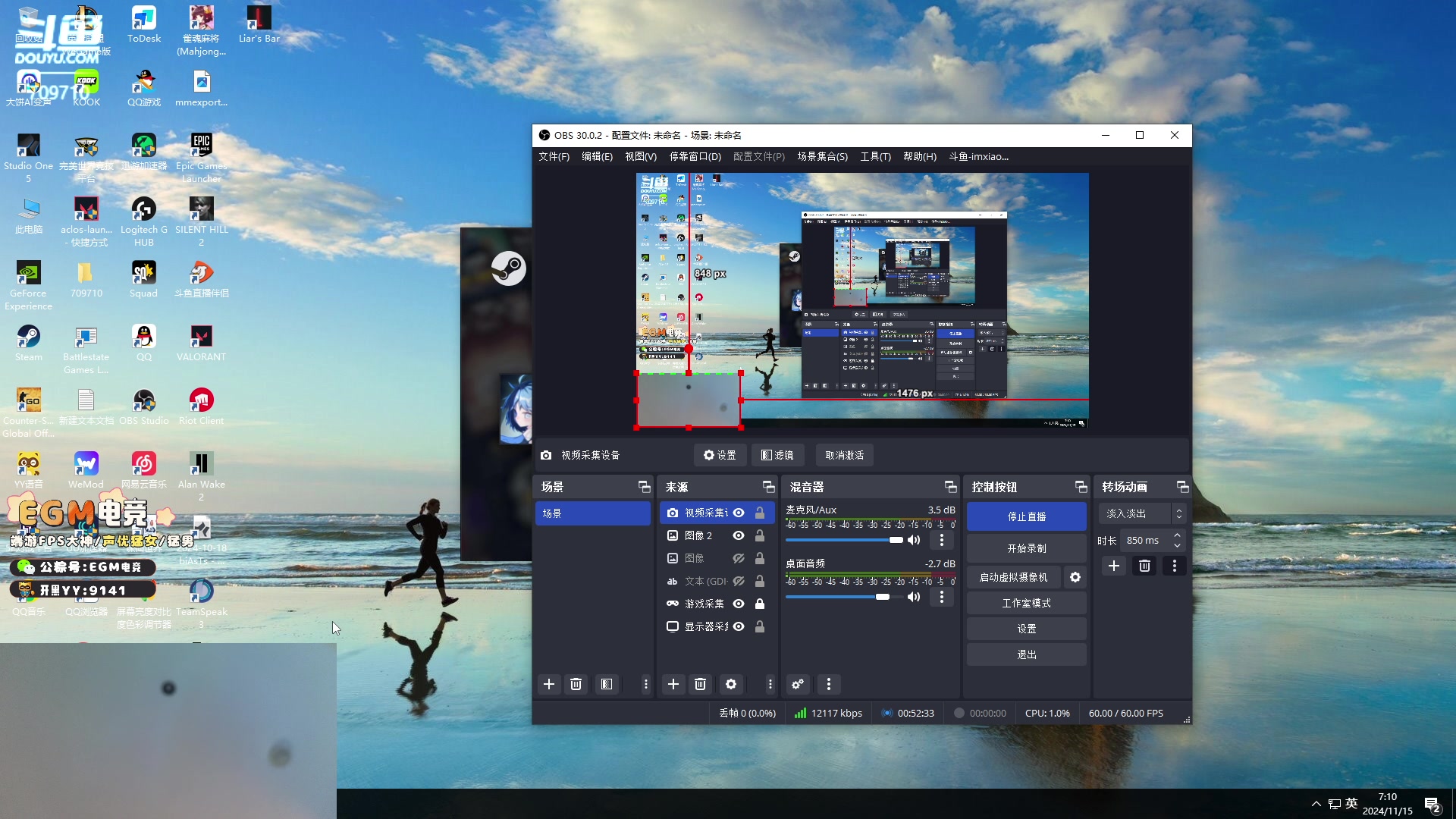Open OBS Studio desktop shortcut
1456x819 pixels.
pyautogui.click(x=144, y=407)
